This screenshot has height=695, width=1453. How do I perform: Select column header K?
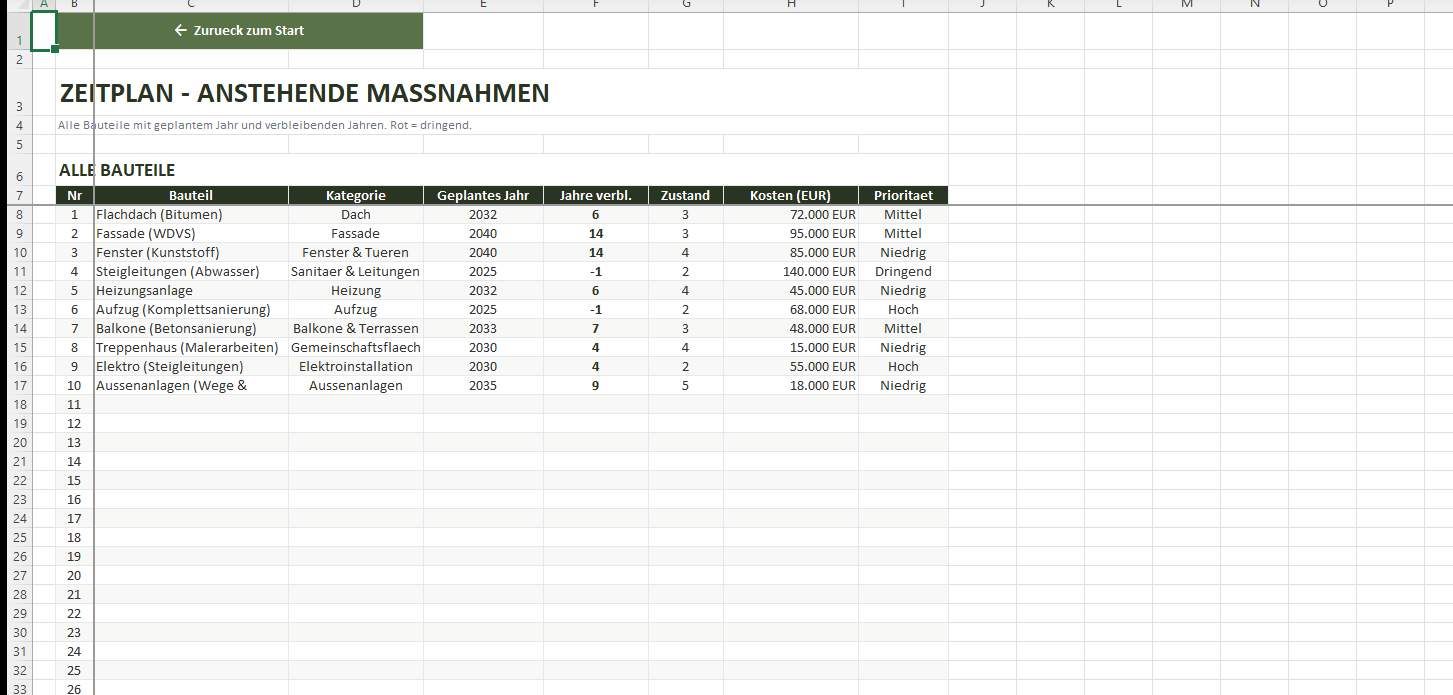tap(1050, 5)
